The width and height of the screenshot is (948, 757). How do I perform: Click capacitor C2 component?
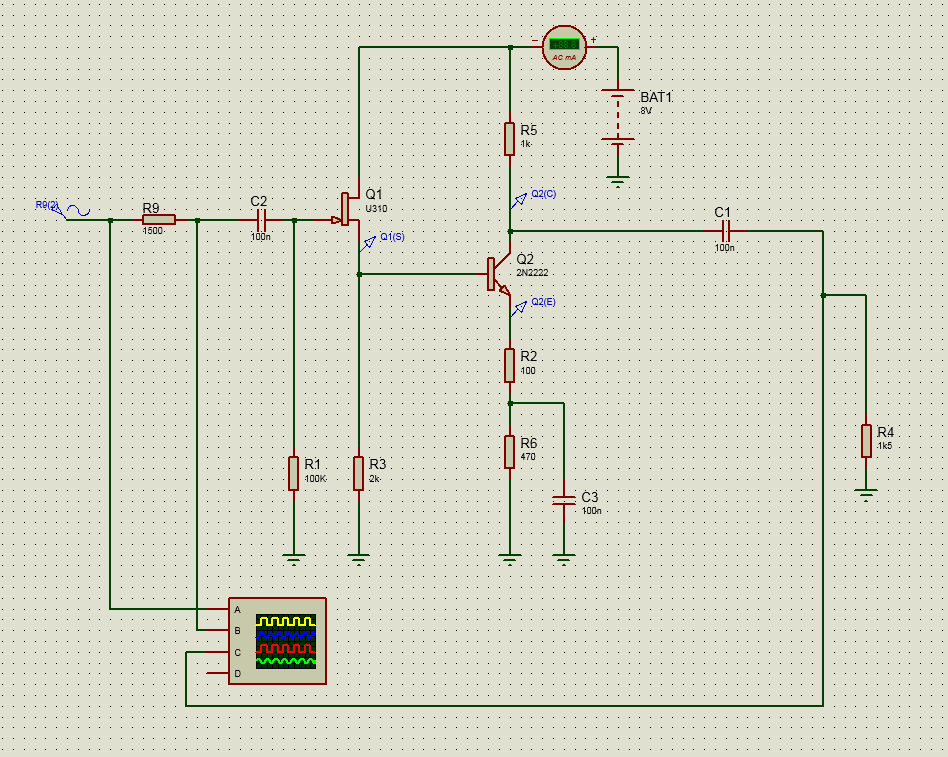point(261,219)
